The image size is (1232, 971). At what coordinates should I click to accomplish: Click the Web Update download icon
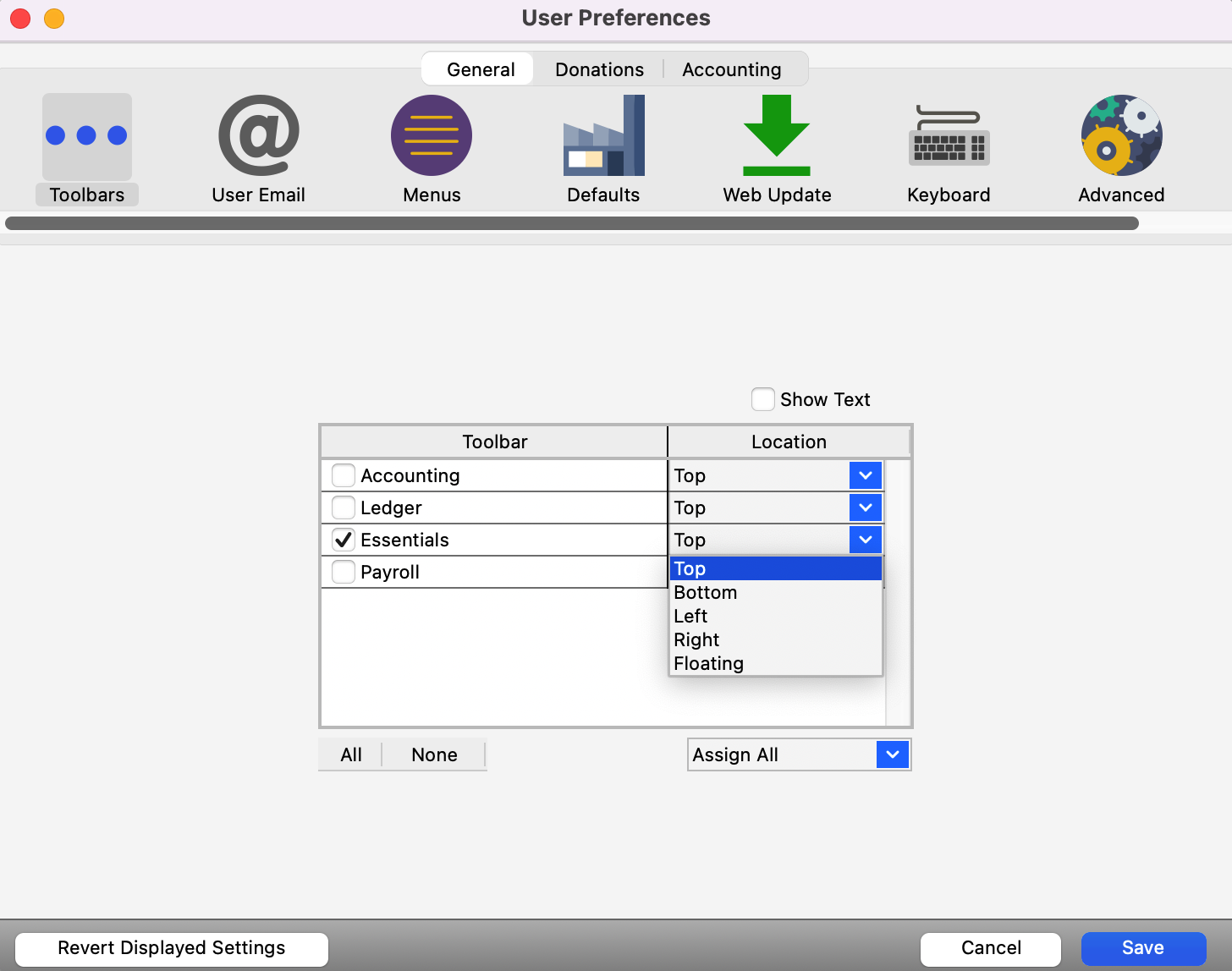pyautogui.click(x=776, y=136)
